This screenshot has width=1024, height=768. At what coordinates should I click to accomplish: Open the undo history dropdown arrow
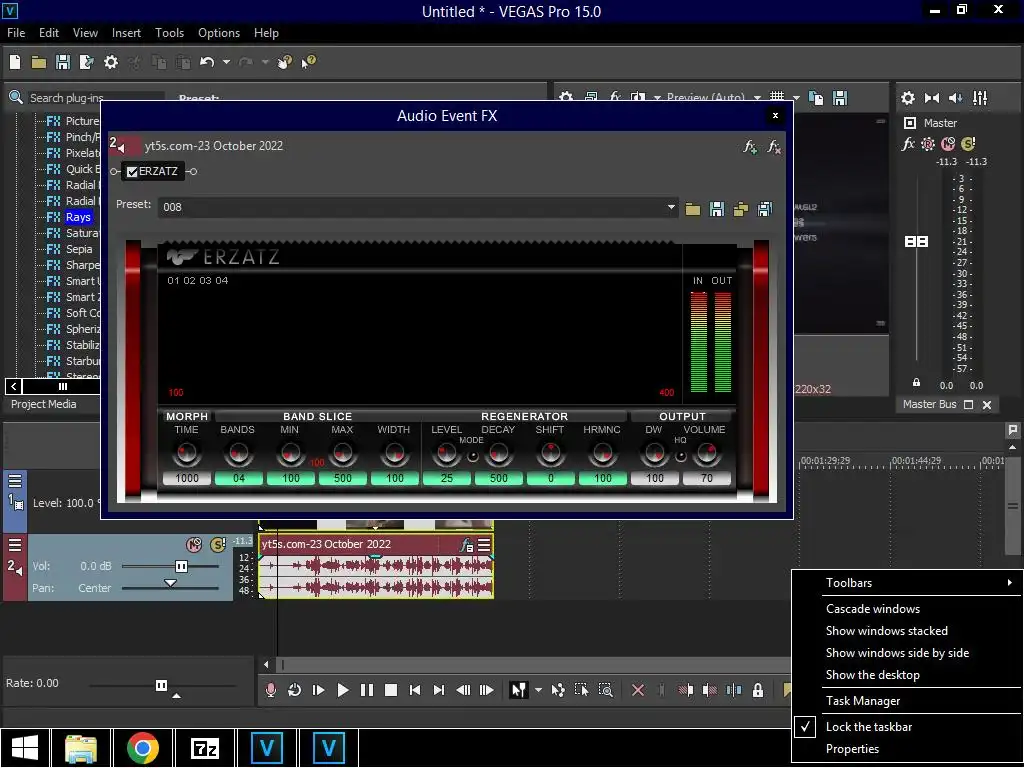226,62
